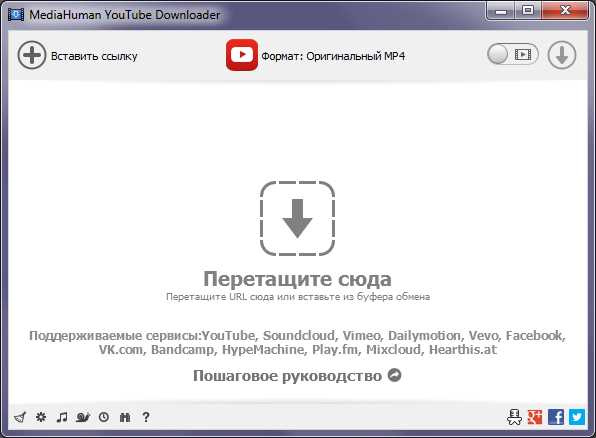
Task: Close the MediaHuman YouTube Downloader window
Action: 565,11
